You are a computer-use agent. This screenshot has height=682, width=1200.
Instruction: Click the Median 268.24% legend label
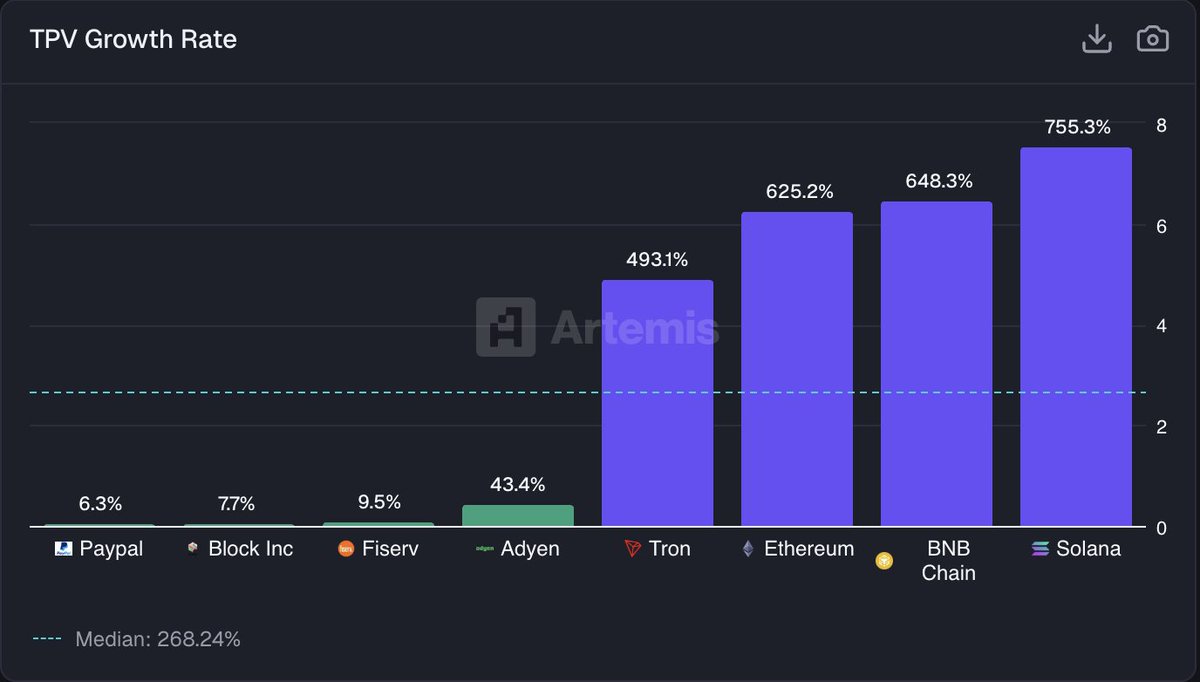point(158,639)
